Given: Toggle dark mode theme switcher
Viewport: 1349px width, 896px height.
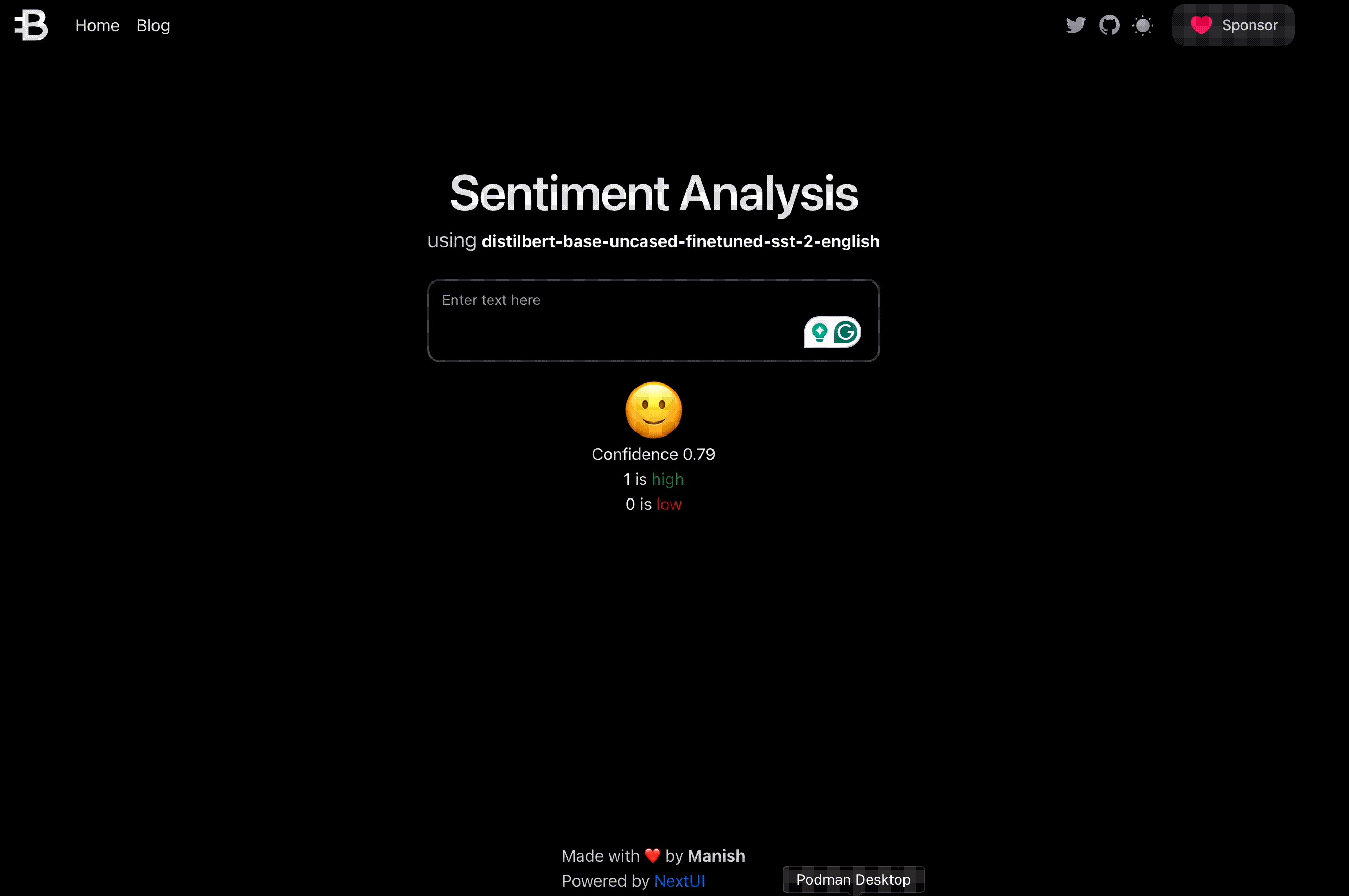Looking at the screenshot, I should tap(1142, 24).
